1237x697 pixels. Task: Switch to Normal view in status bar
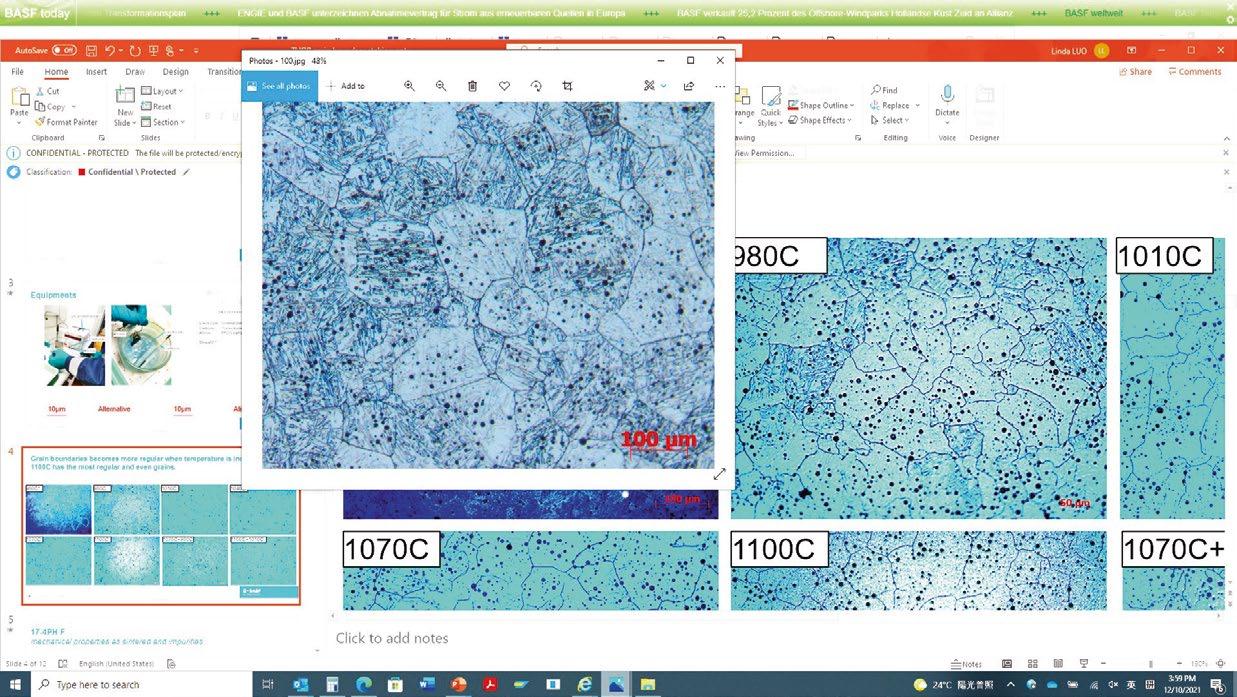[x=1007, y=664]
